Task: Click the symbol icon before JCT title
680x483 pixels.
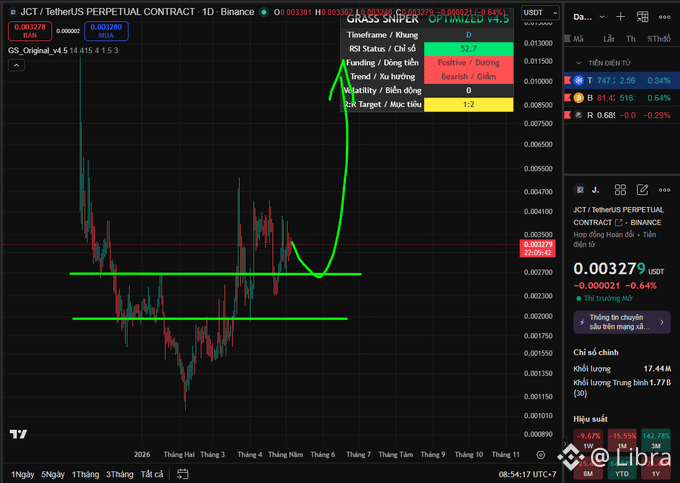Action: [x=13, y=12]
